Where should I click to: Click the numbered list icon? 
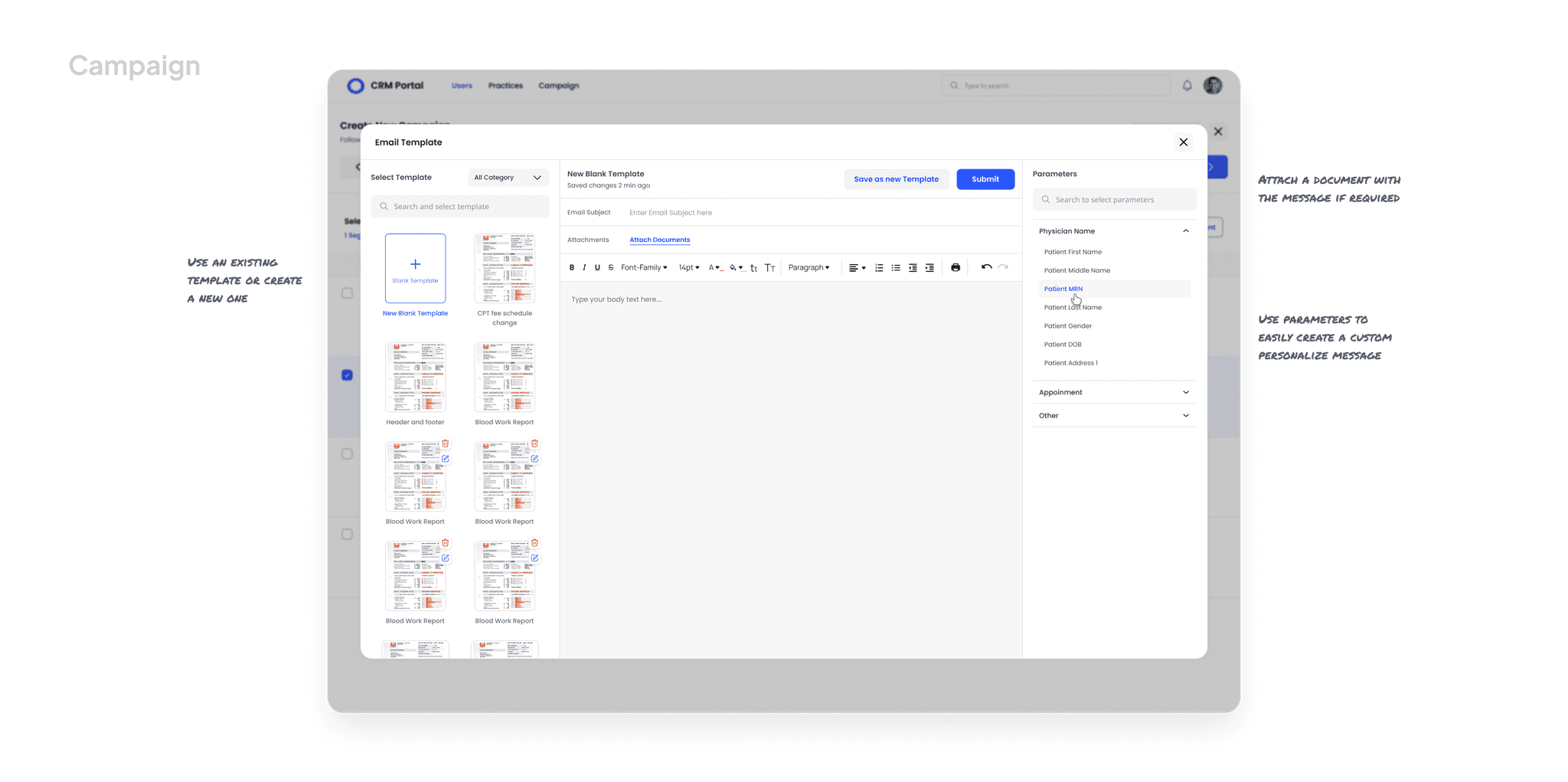point(879,267)
